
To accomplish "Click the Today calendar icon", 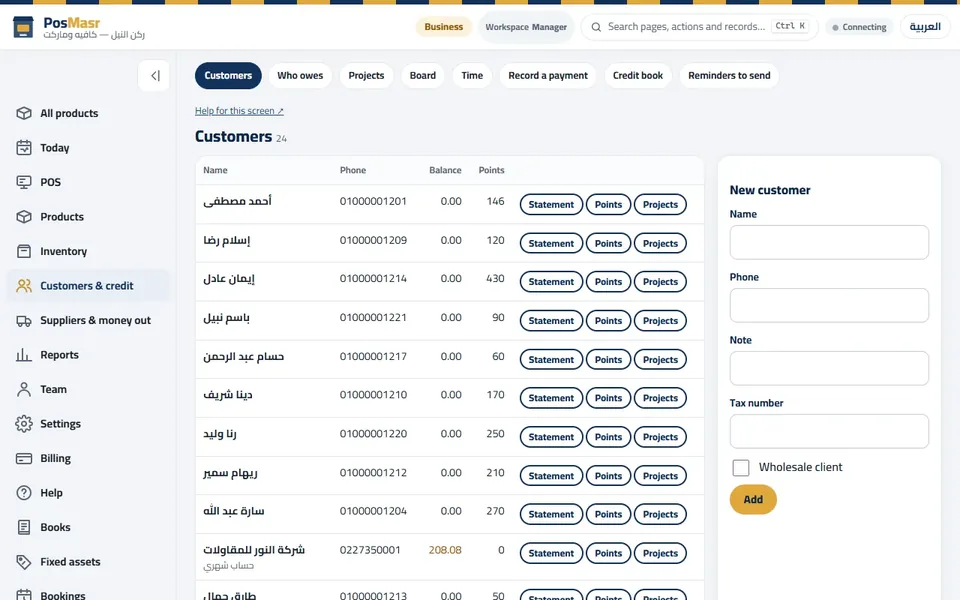I will [24, 148].
